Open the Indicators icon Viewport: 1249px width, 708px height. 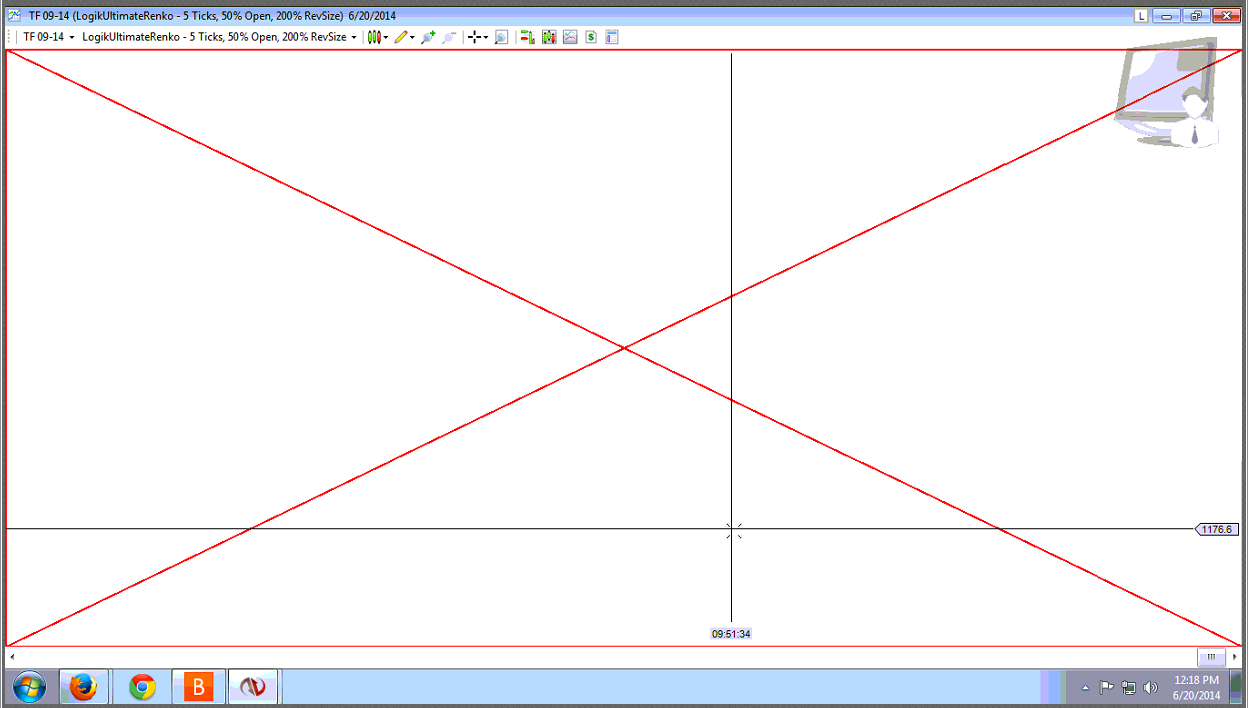pyautogui.click(x=549, y=37)
